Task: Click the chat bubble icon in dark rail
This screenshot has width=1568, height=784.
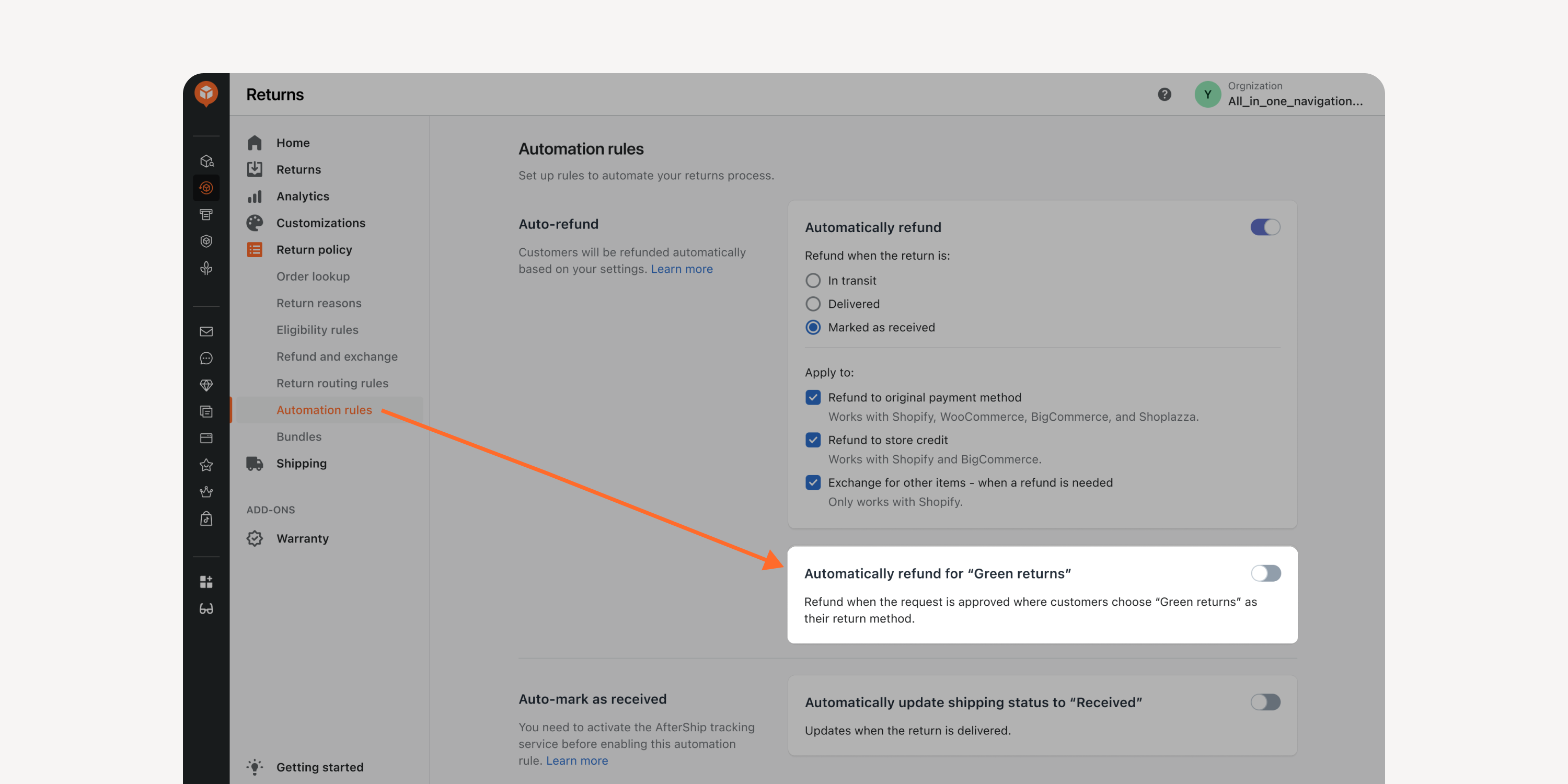Action: (206, 359)
